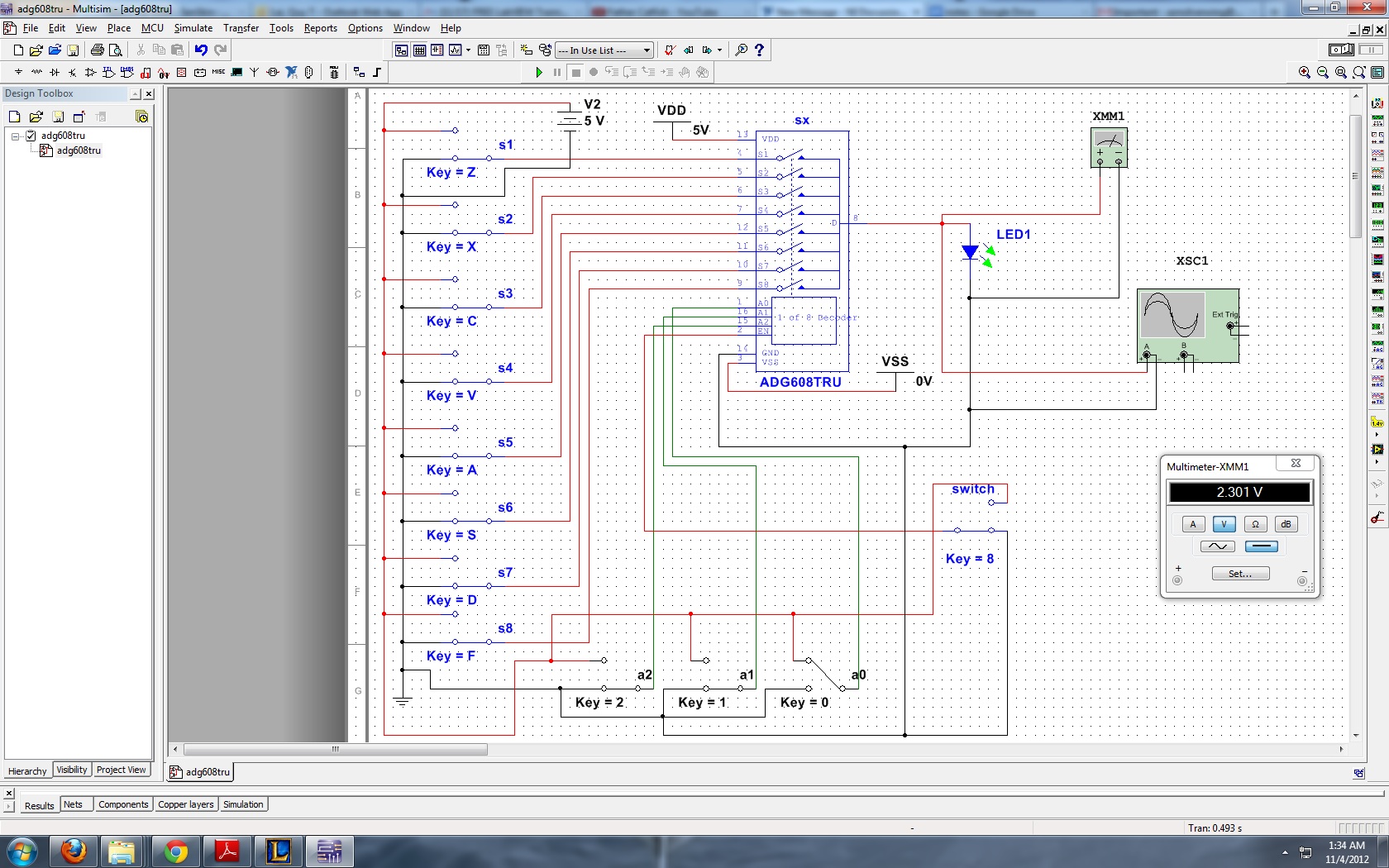Switch multimeter to AC signal mode
This screenshot has width=1389, height=868.
(x=1218, y=546)
